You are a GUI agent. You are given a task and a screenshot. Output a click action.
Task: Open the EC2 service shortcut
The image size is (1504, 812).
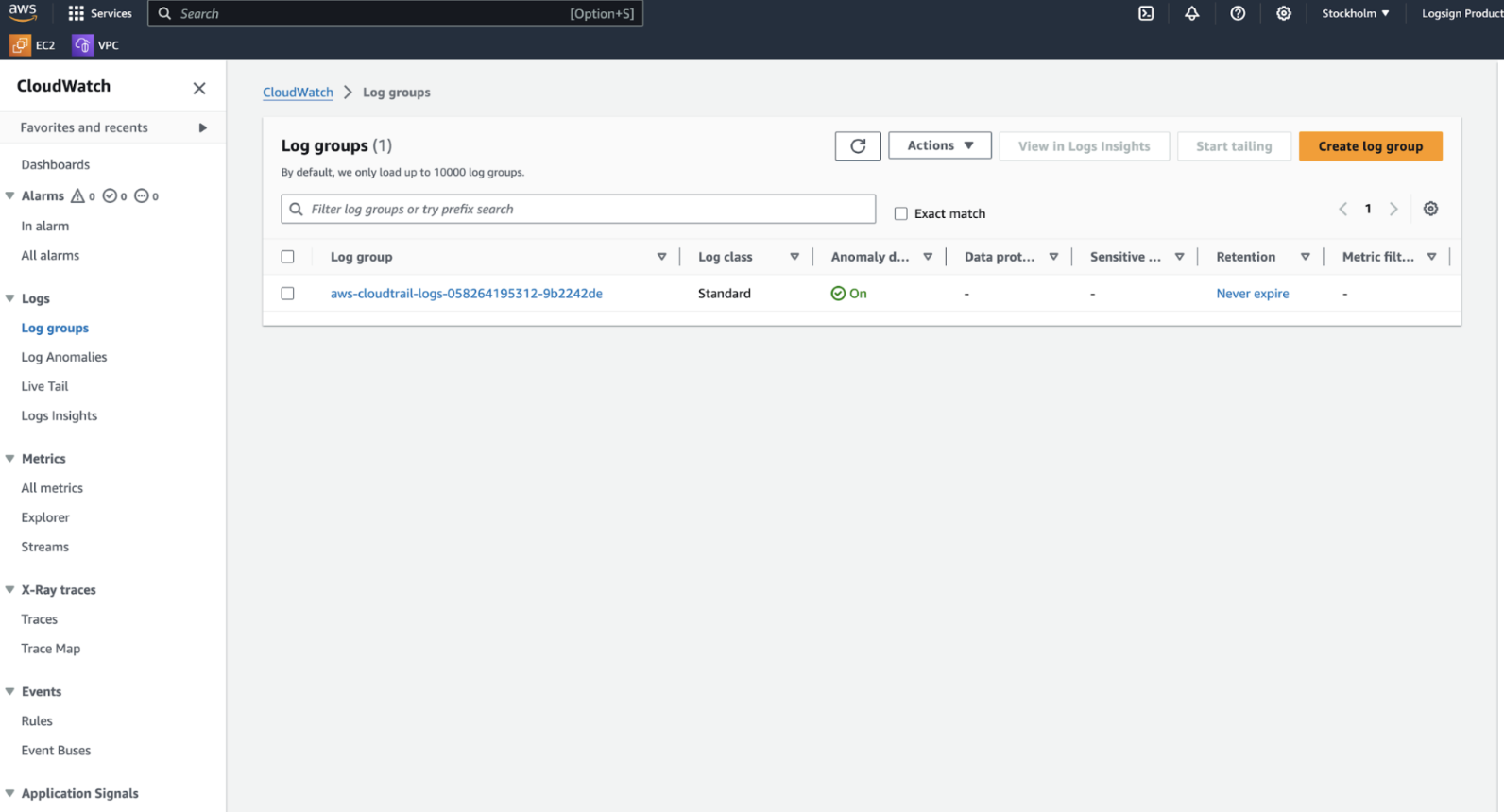coord(33,45)
